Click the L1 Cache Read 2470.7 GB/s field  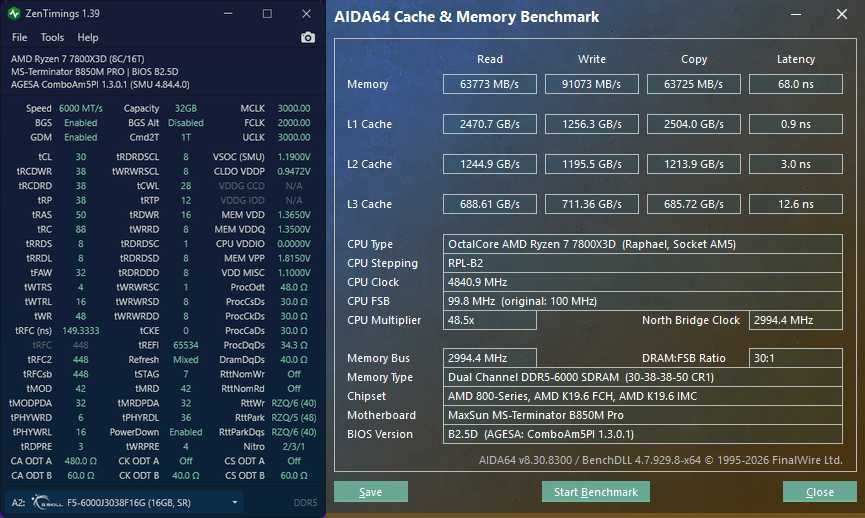pyautogui.click(x=490, y=124)
